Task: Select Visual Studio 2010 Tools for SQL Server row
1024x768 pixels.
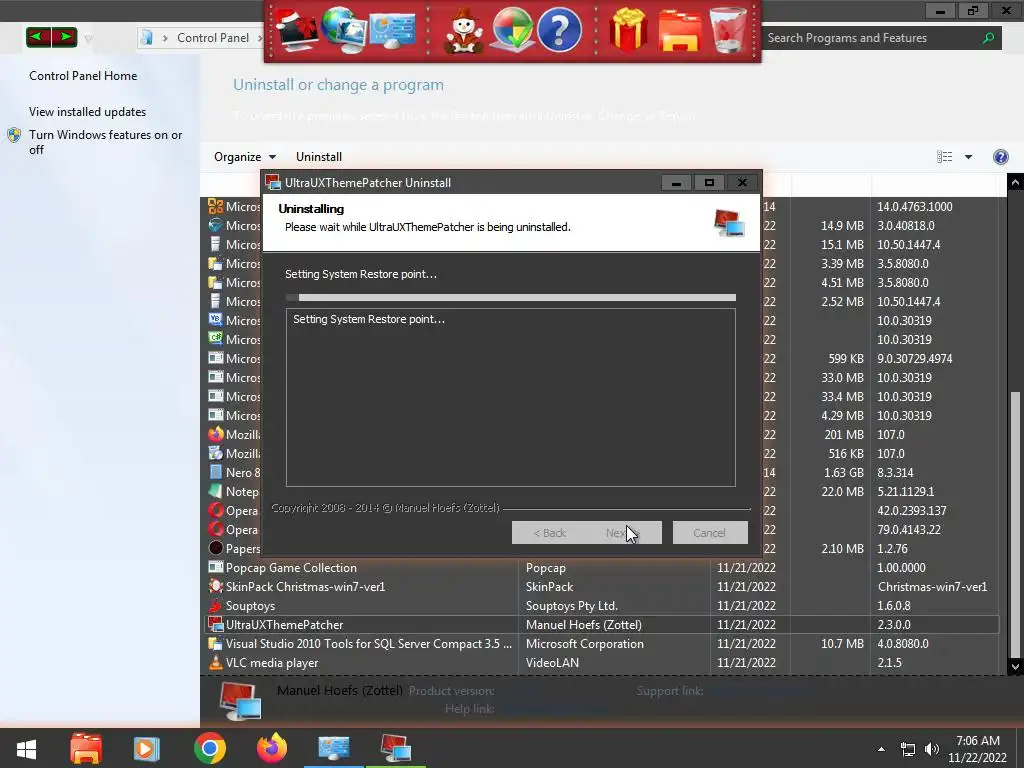Action: click(602, 643)
